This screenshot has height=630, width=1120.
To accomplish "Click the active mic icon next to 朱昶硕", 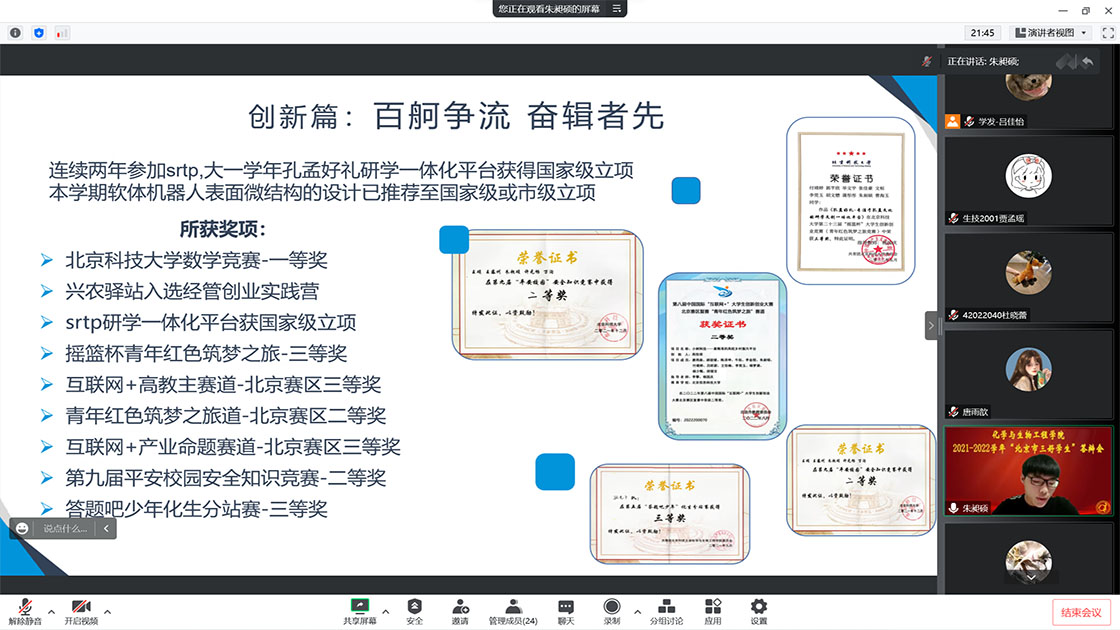I will click(954, 508).
